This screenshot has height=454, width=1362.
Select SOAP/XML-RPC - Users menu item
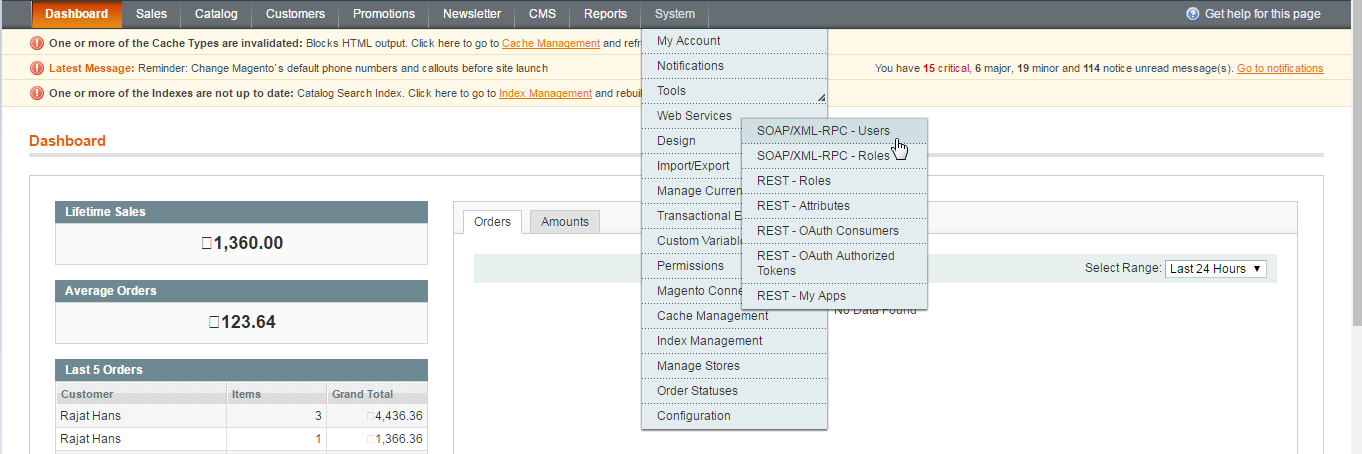823,131
